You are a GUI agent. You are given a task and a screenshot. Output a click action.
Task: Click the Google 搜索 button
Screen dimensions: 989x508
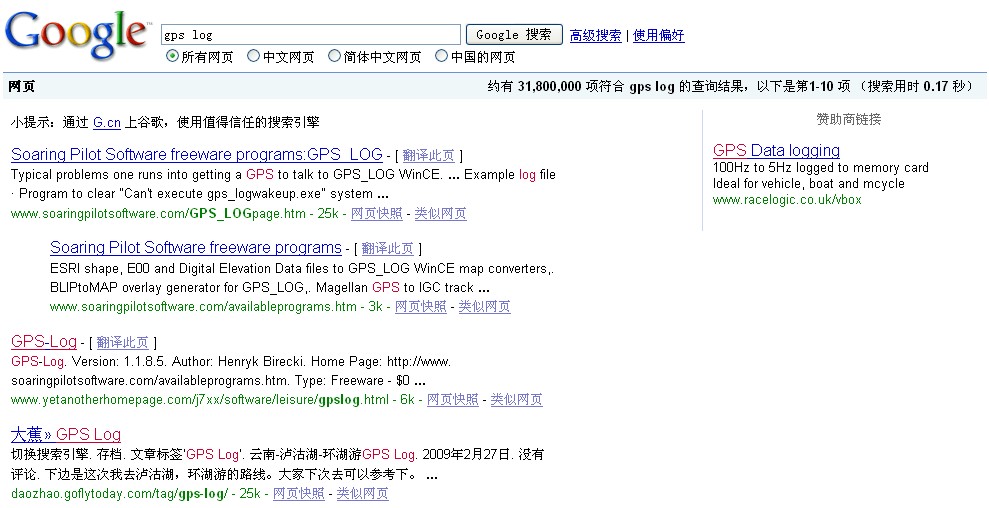(514, 35)
